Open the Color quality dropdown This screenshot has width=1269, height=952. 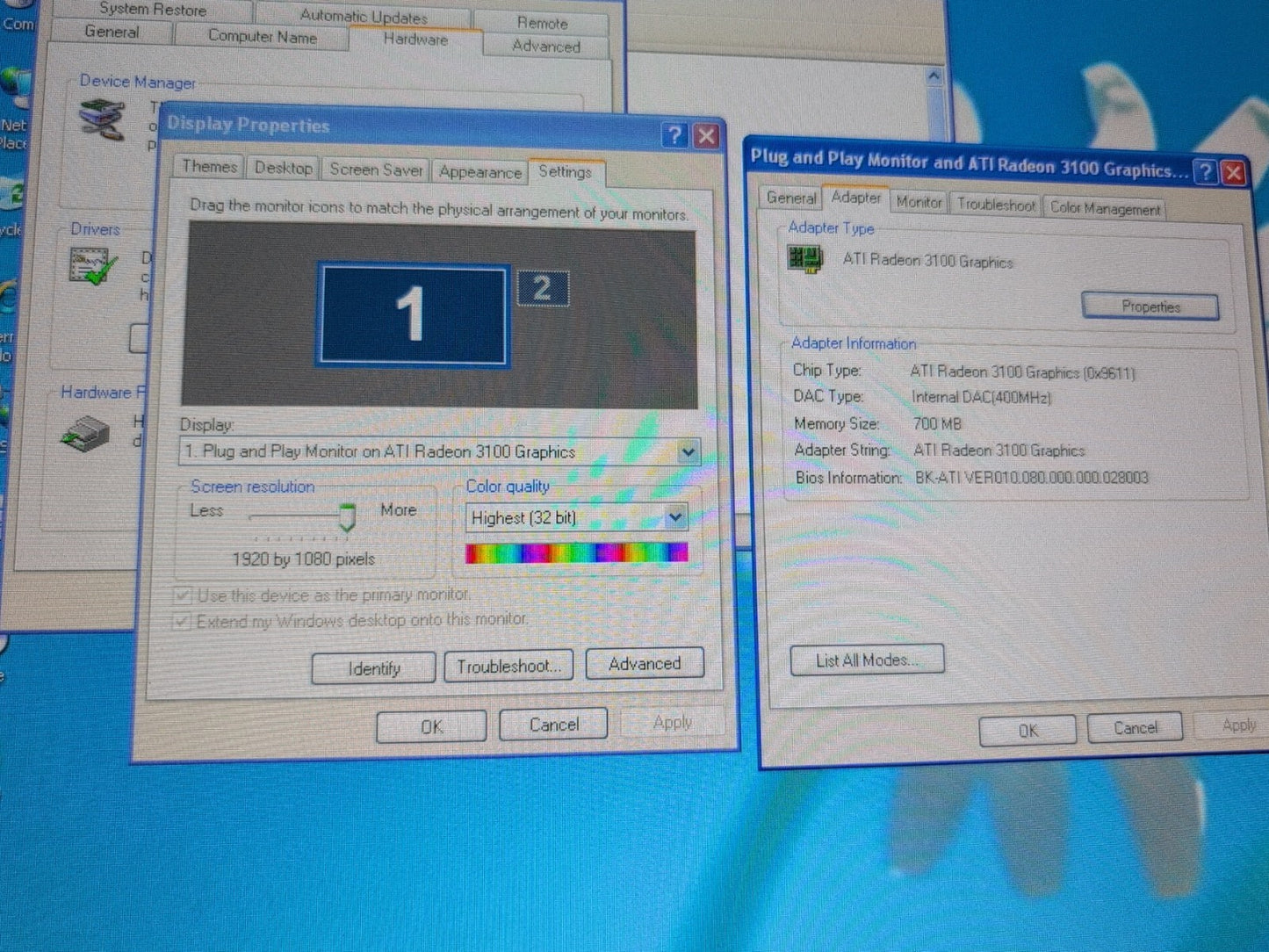coord(674,517)
